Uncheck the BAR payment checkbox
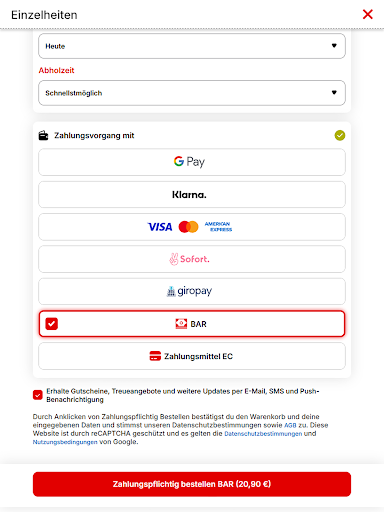The width and height of the screenshot is (384, 512). tap(52, 324)
